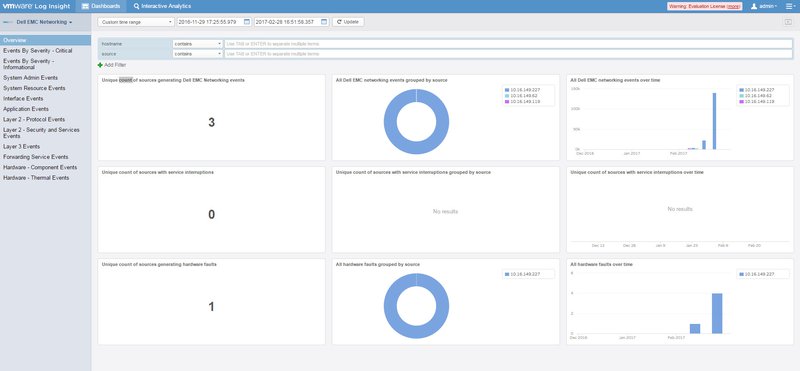This screenshot has width=800, height=371.
Task: Click 'Unique count of sources with service interruptions' title
Action: tap(158, 172)
